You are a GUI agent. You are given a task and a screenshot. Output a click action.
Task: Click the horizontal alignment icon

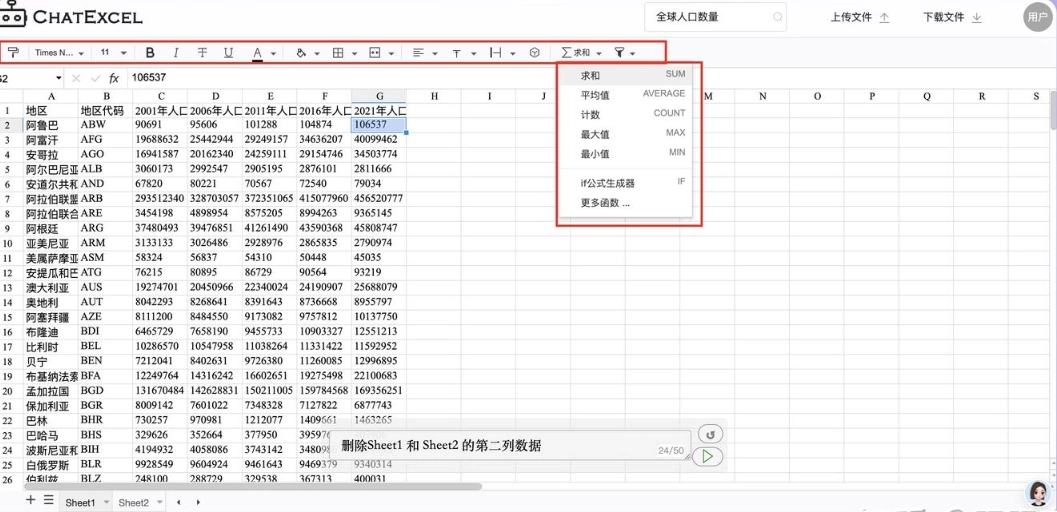(x=418, y=52)
